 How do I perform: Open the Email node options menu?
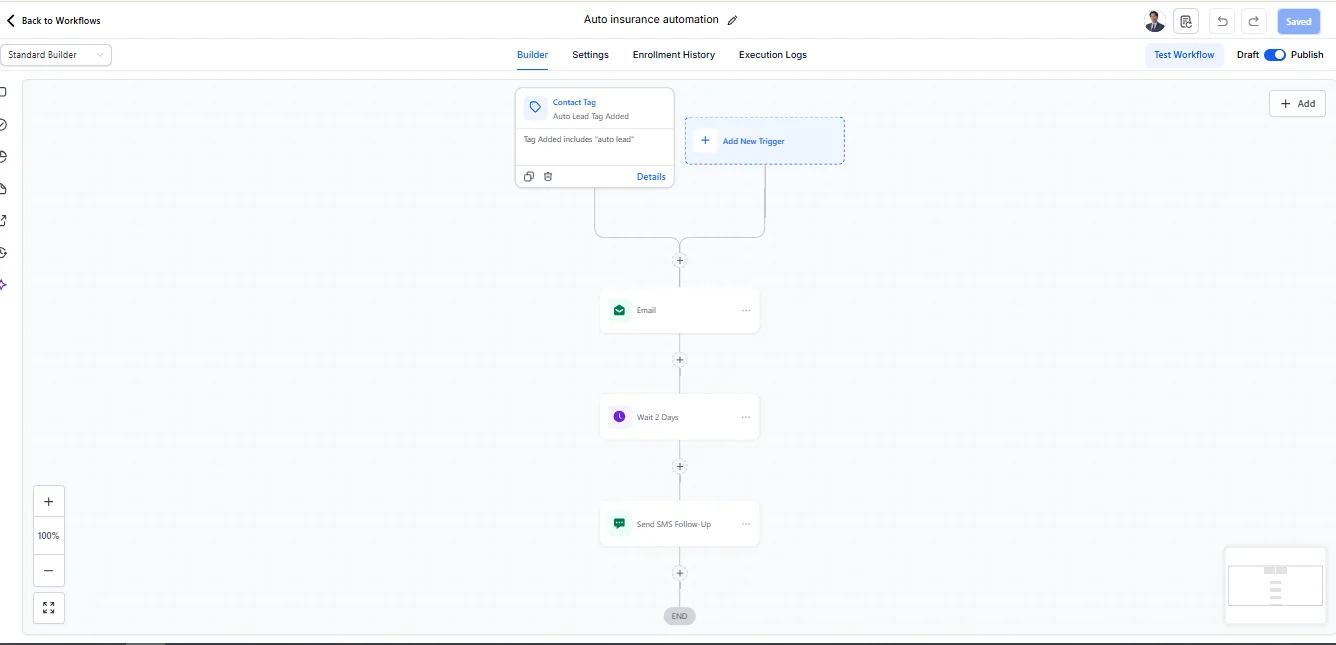tap(746, 310)
